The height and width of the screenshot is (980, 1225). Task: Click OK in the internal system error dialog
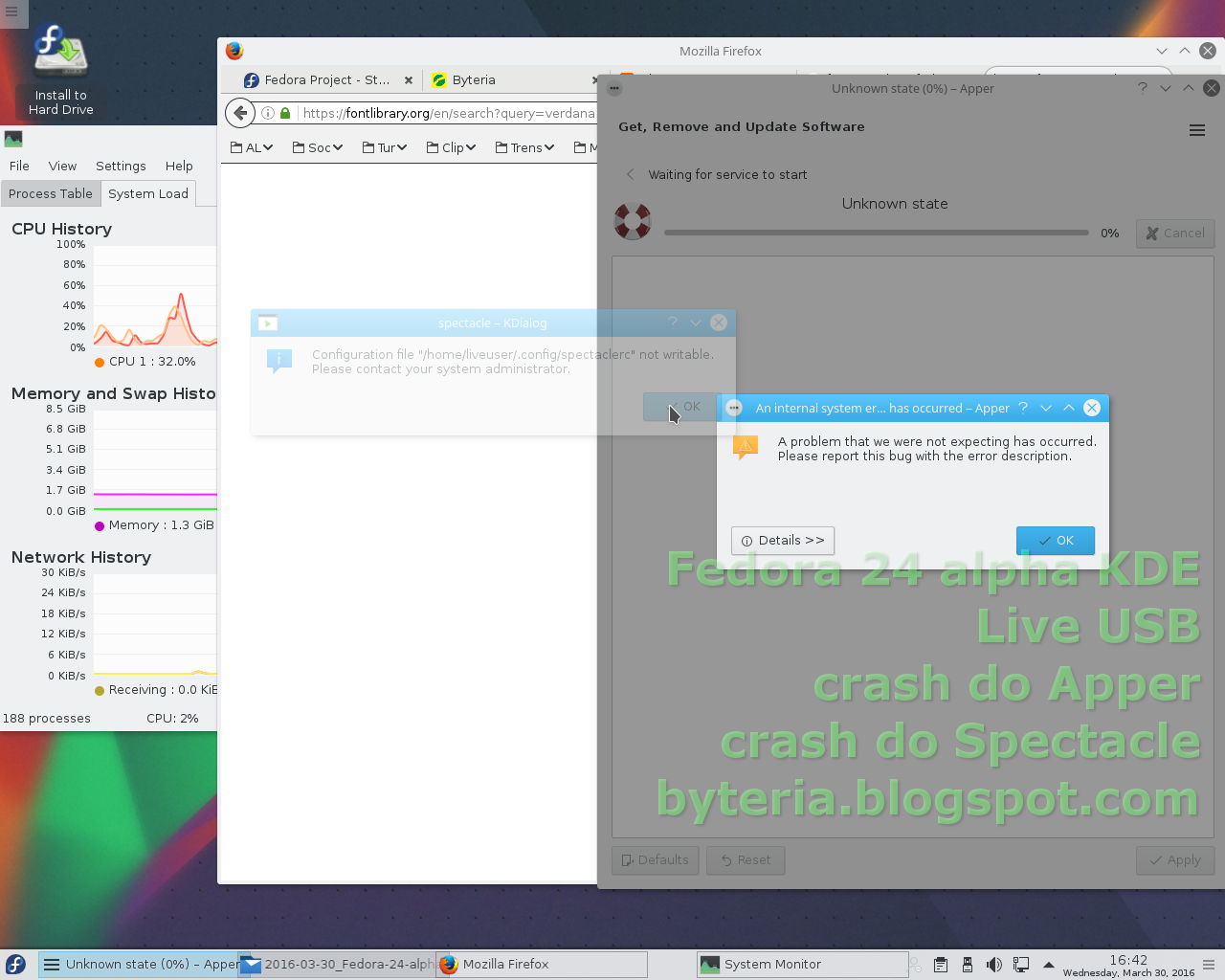tap(1056, 541)
